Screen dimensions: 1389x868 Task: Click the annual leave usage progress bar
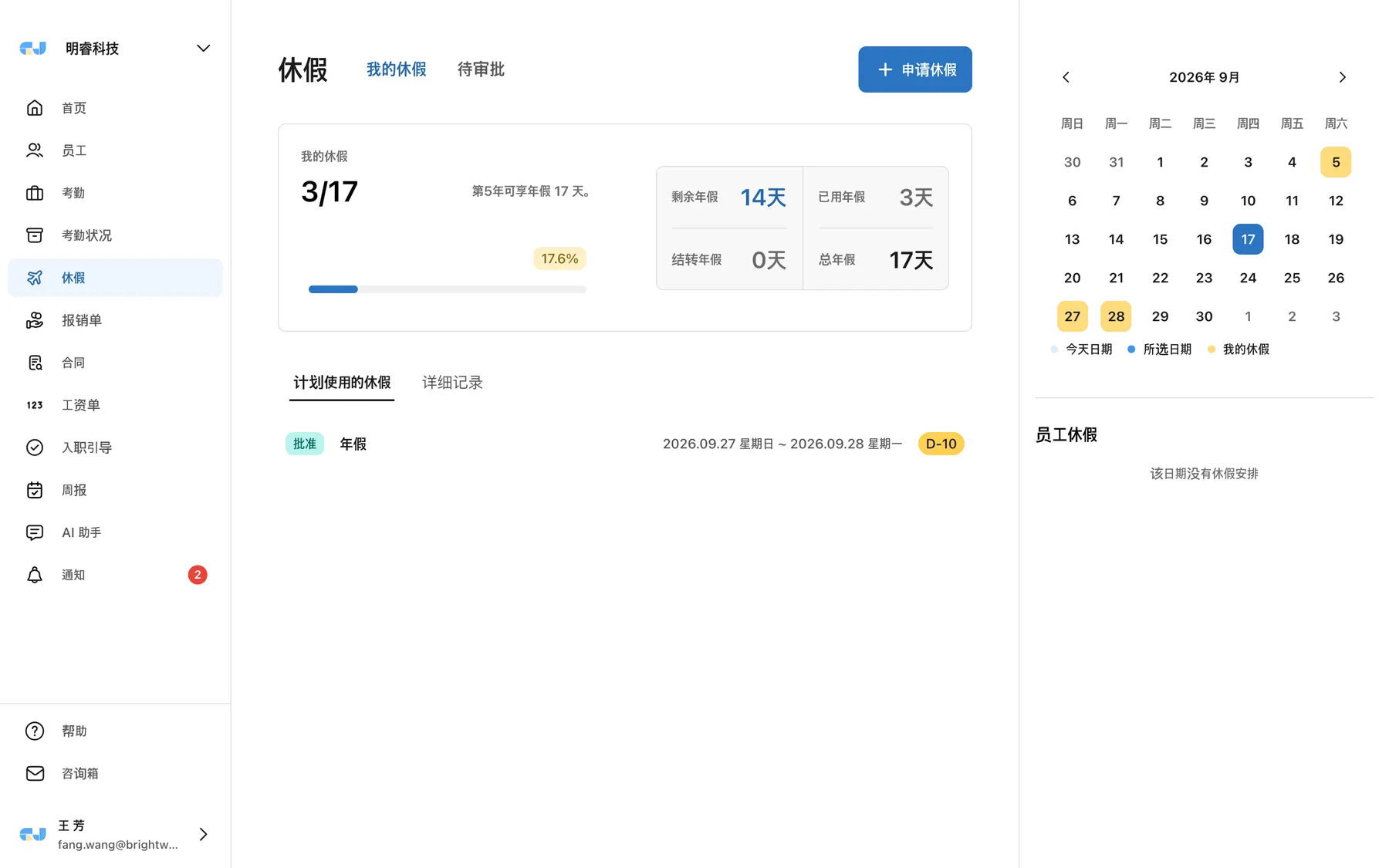pyautogui.click(x=448, y=289)
